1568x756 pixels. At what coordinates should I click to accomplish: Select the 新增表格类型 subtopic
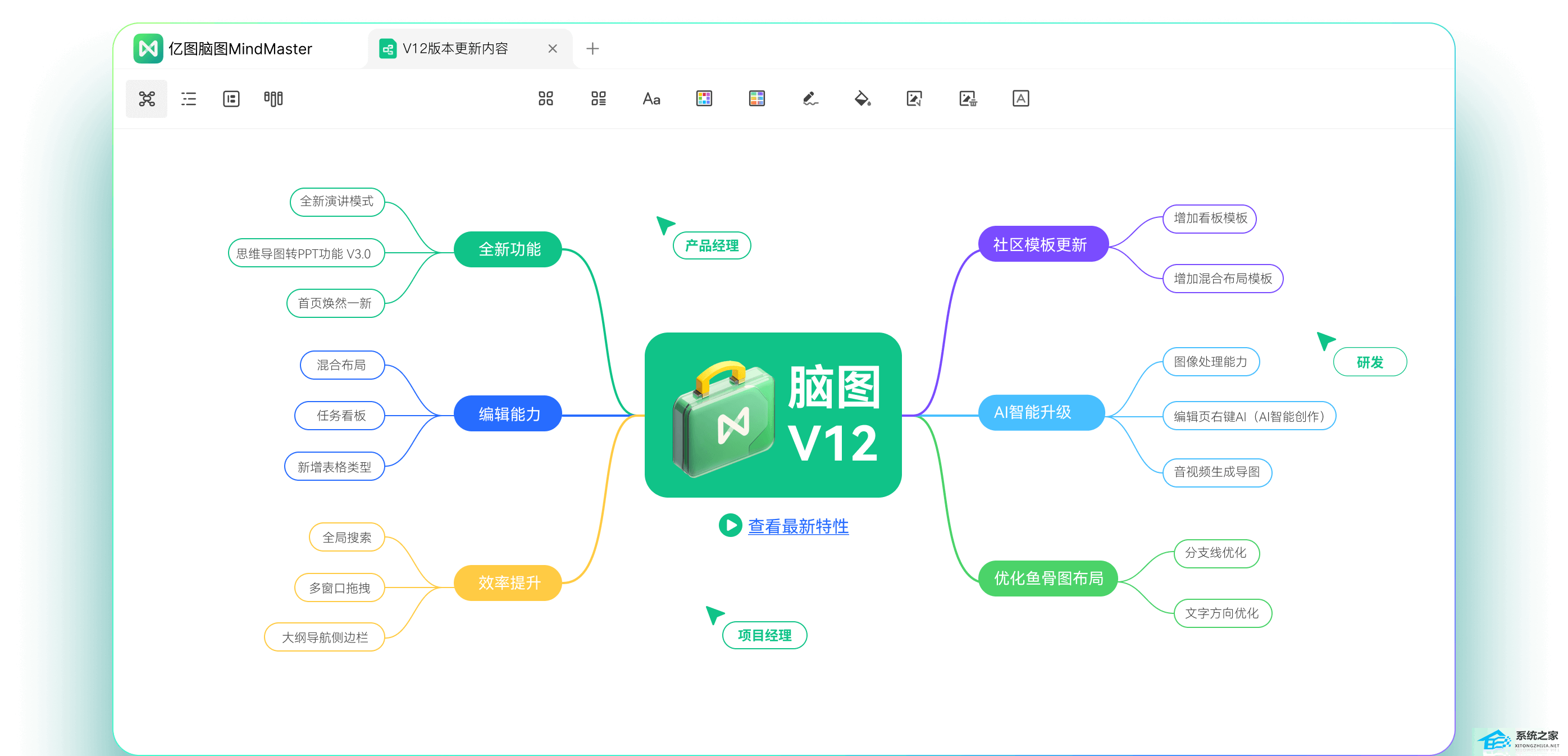point(334,467)
